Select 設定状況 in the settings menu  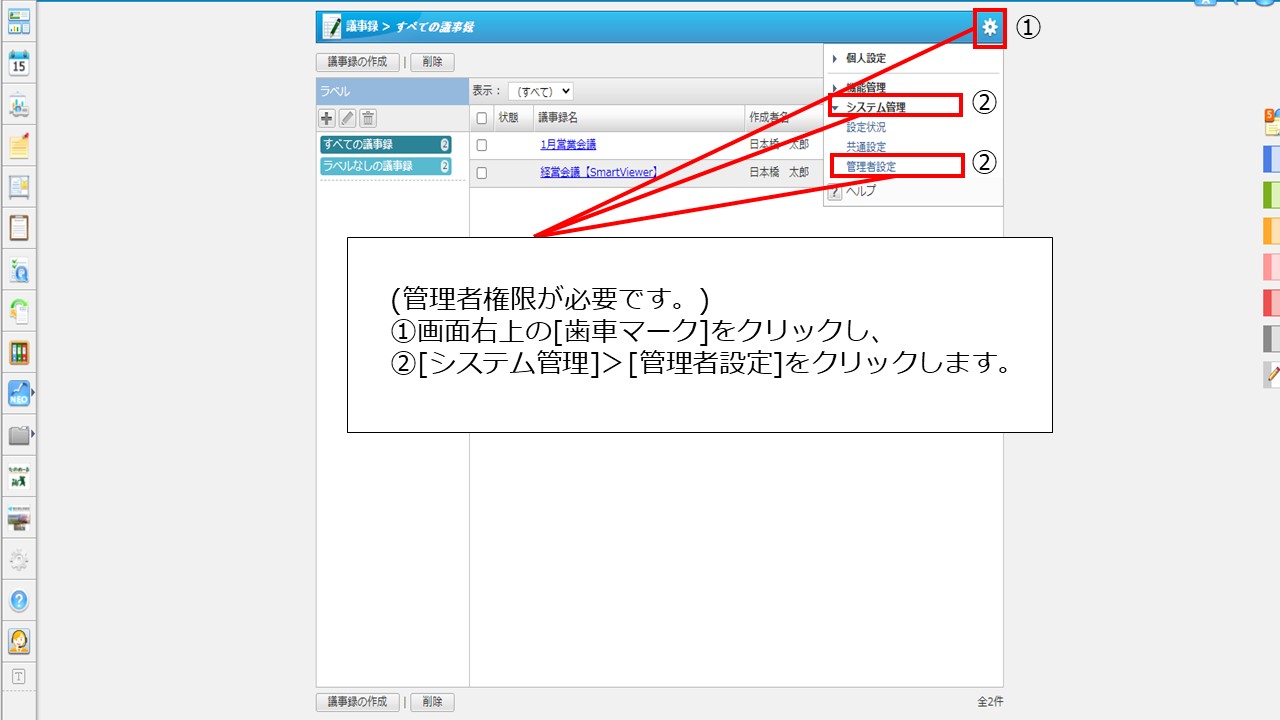click(866, 128)
